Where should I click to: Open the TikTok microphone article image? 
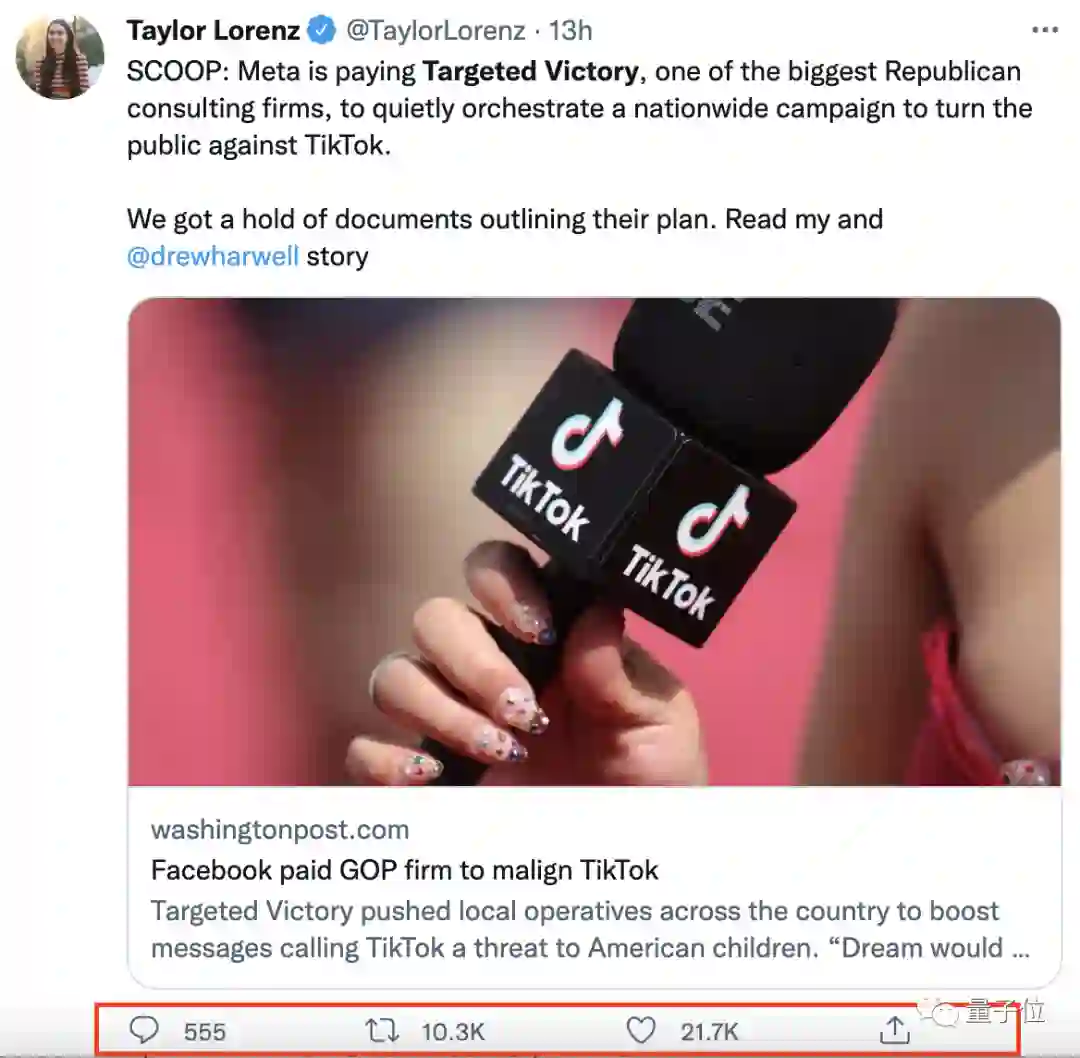(x=594, y=540)
